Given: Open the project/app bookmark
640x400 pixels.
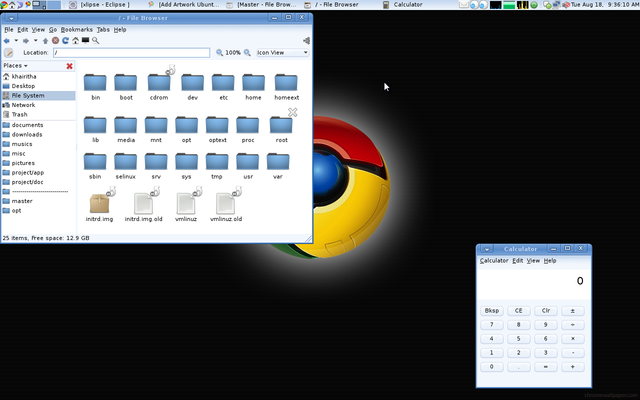Looking at the screenshot, I should pos(38,173).
